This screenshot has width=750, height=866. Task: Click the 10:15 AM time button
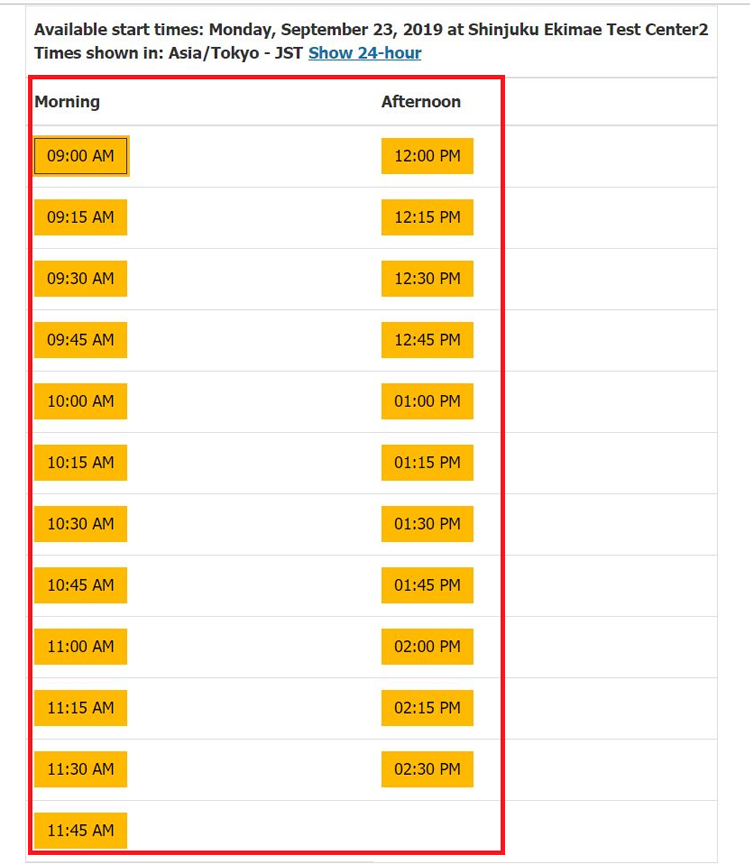[x=81, y=462]
